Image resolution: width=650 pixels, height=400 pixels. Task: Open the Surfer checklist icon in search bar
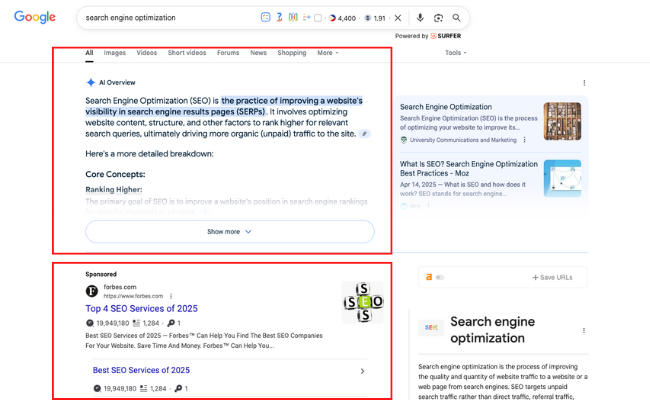click(x=265, y=17)
